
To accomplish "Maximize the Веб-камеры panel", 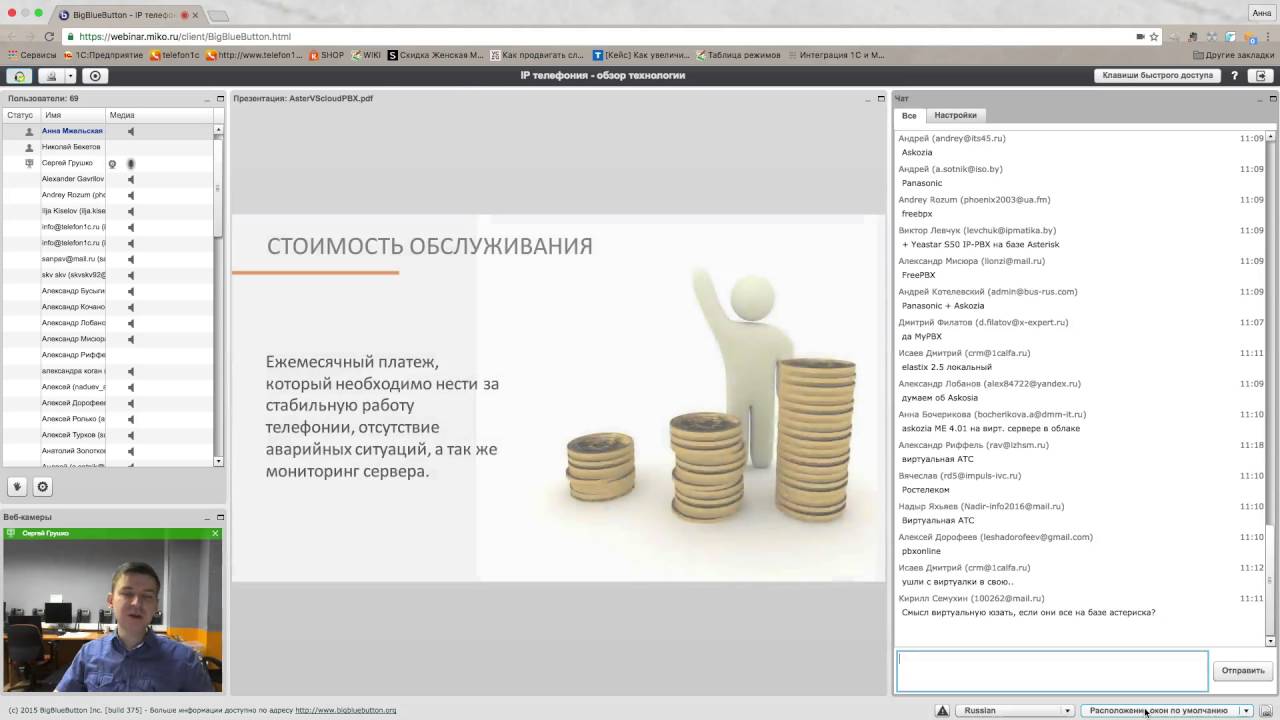I will (220, 517).
